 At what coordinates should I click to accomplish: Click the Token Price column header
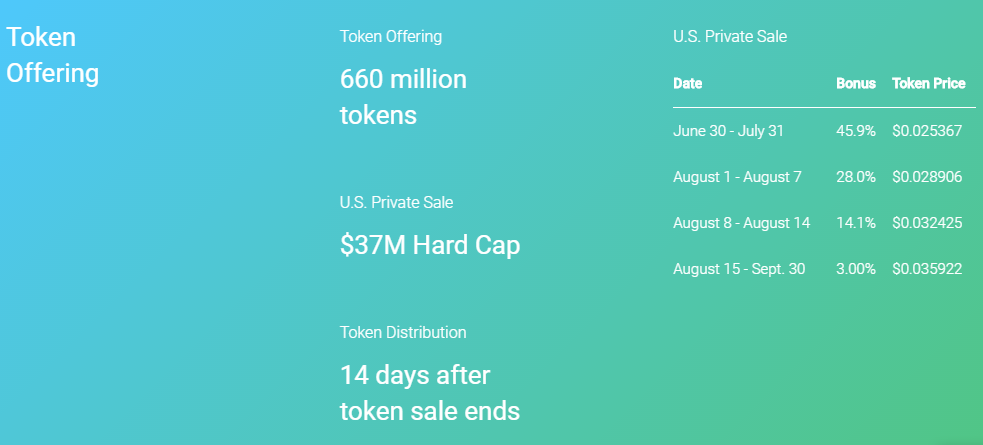[x=928, y=83]
